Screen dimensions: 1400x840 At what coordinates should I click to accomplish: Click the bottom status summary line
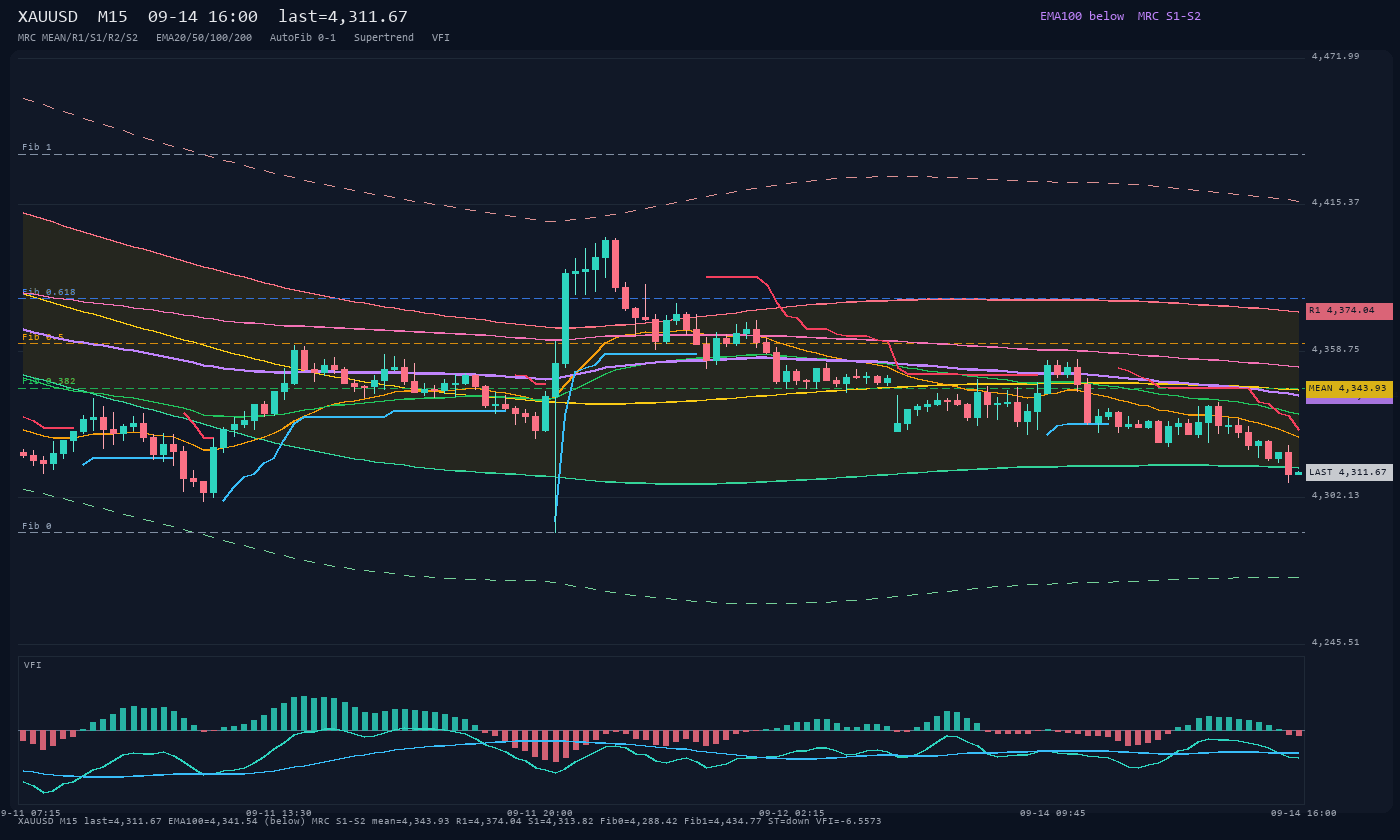click(450, 821)
